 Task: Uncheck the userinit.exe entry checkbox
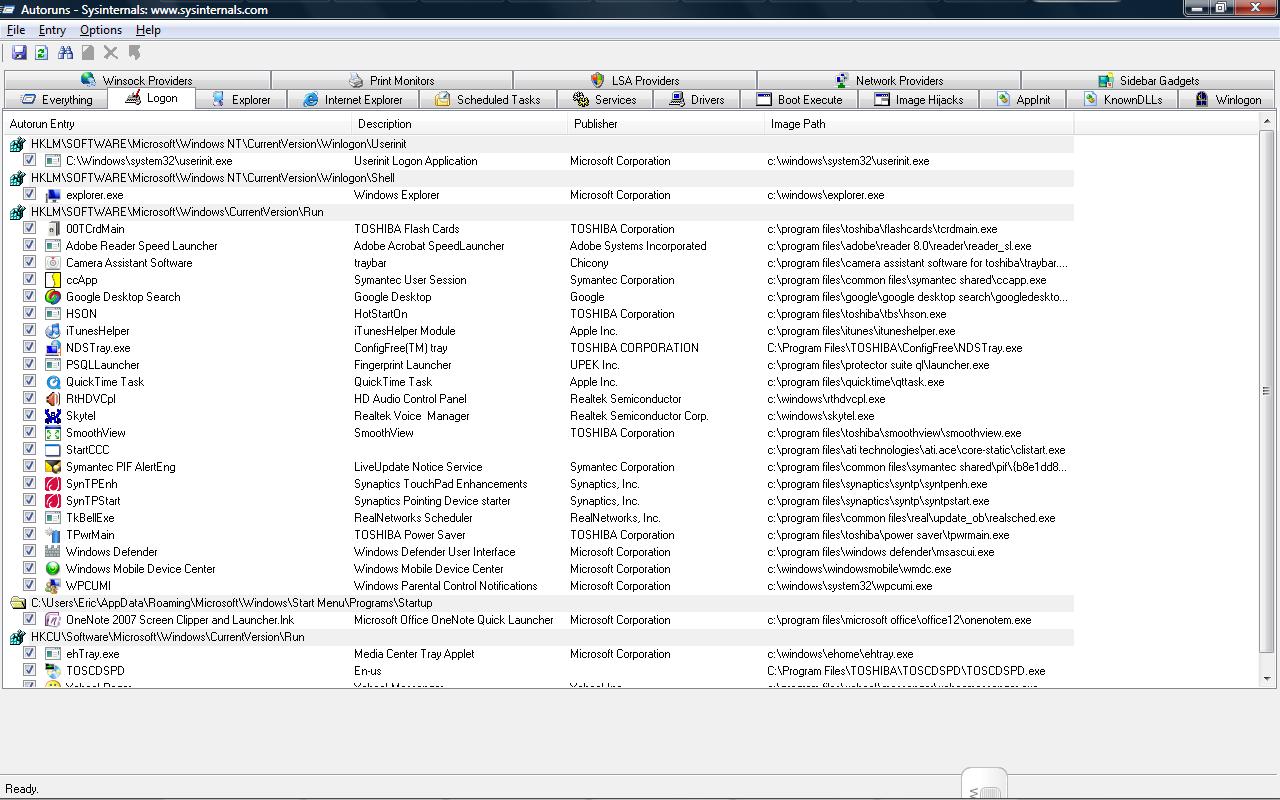pos(29,160)
